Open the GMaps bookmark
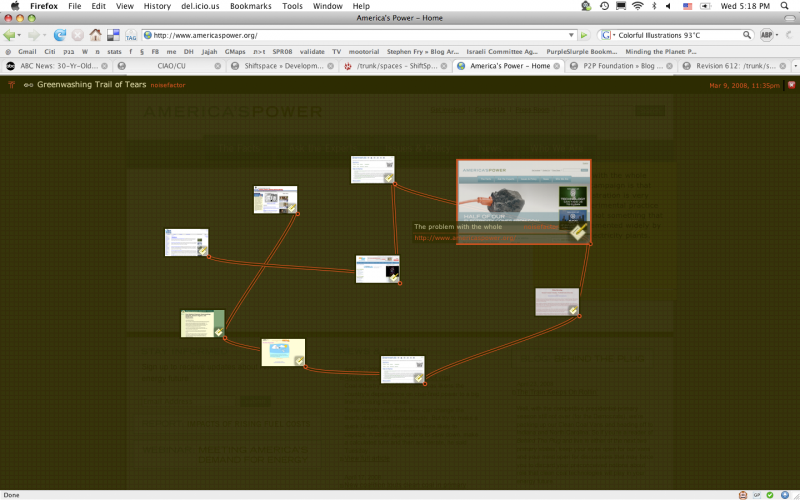This screenshot has width=800, height=500. click(x=235, y=52)
